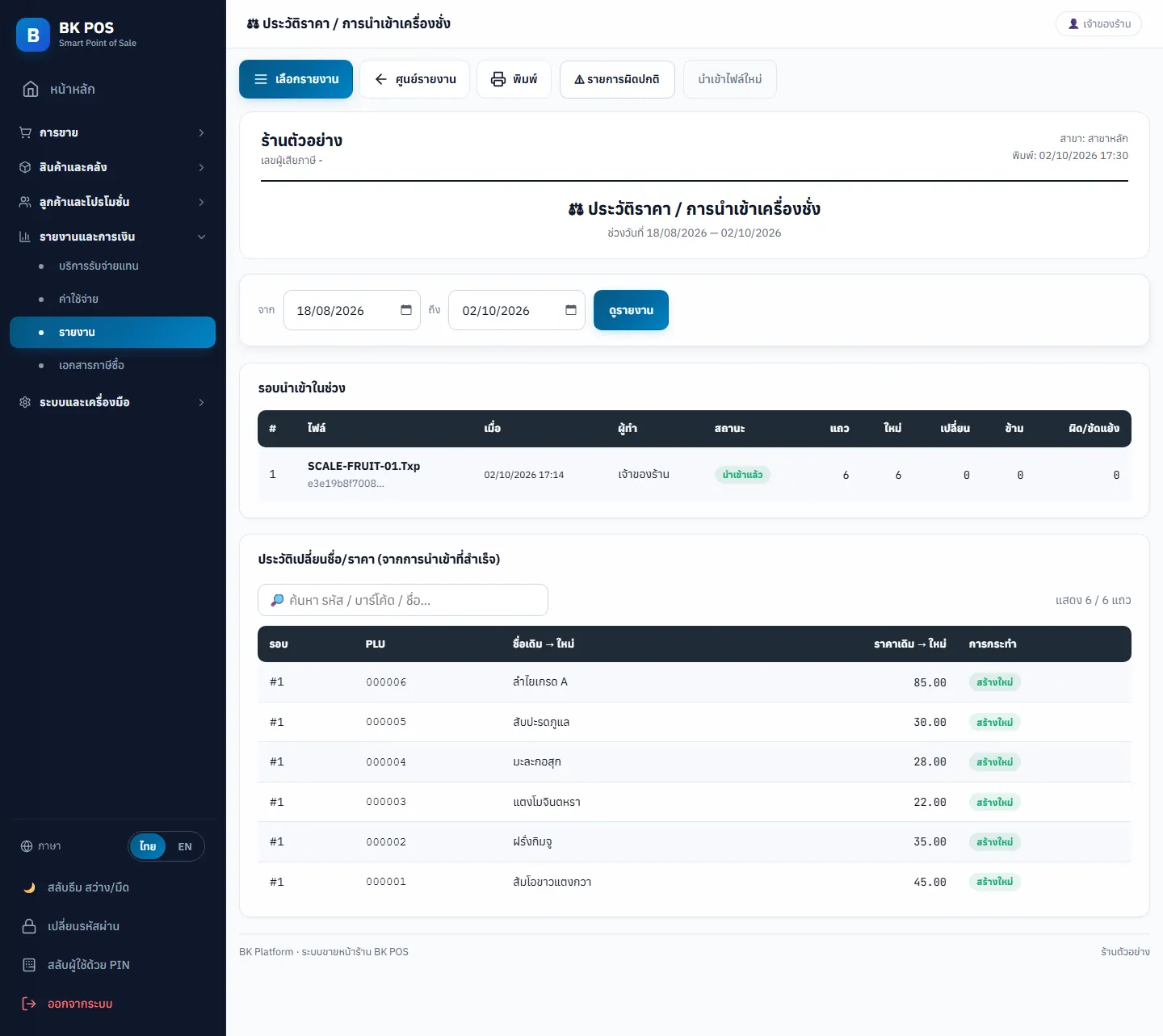Click the จาก date input field

[352, 310]
